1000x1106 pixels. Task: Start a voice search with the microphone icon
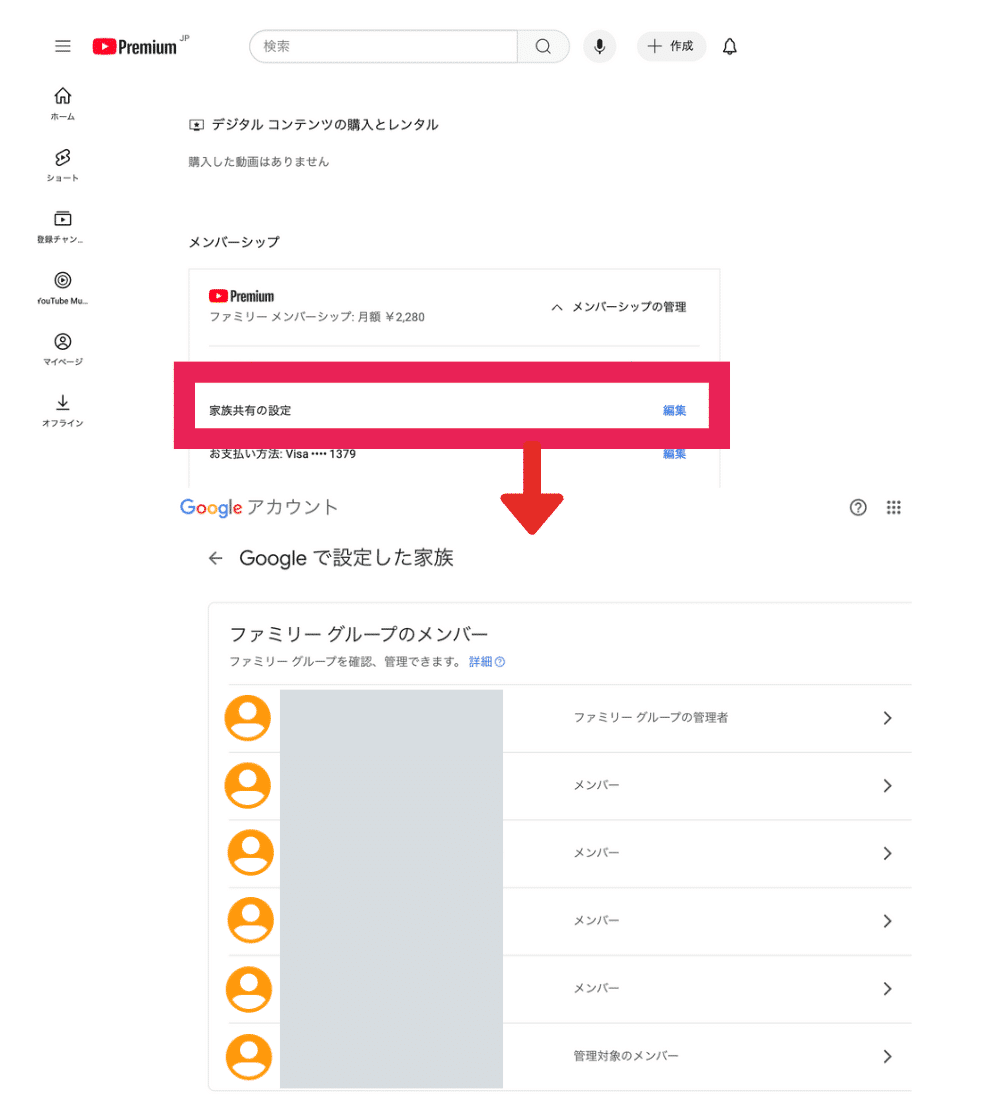(599, 46)
